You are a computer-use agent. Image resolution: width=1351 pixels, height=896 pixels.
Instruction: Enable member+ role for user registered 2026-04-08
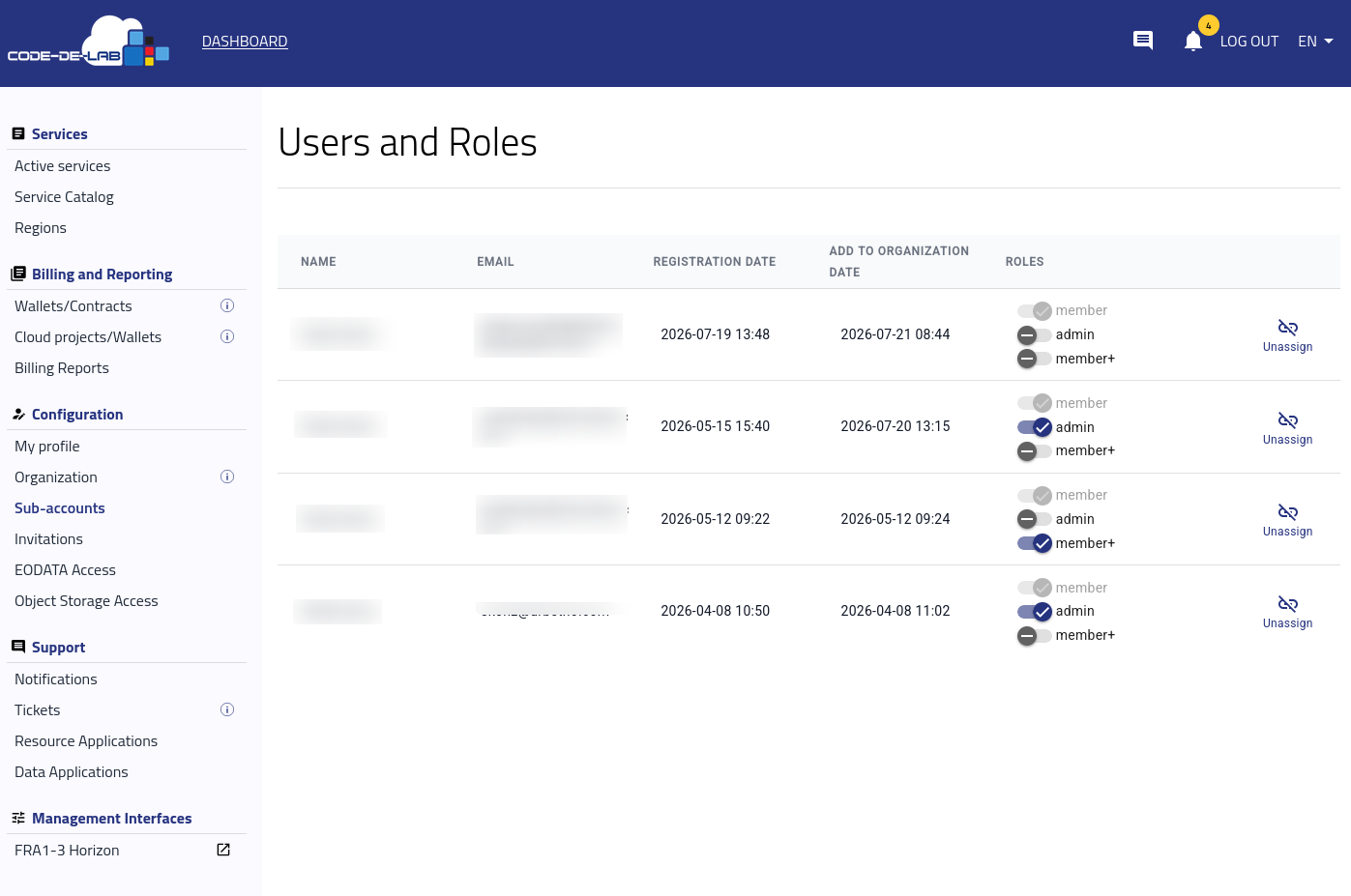click(x=1034, y=635)
